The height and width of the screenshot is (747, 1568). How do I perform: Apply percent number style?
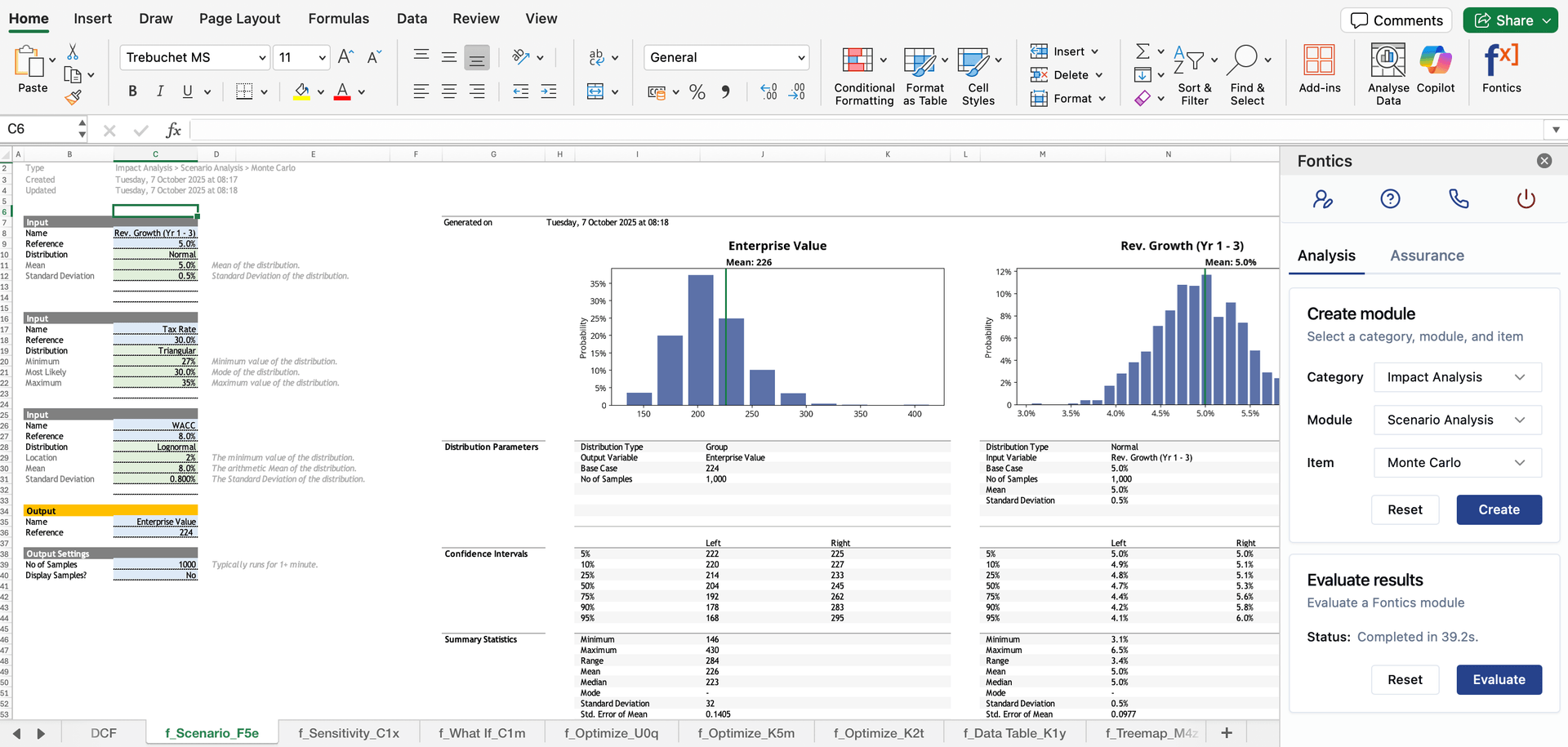pyautogui.click(x=697, y=91)
